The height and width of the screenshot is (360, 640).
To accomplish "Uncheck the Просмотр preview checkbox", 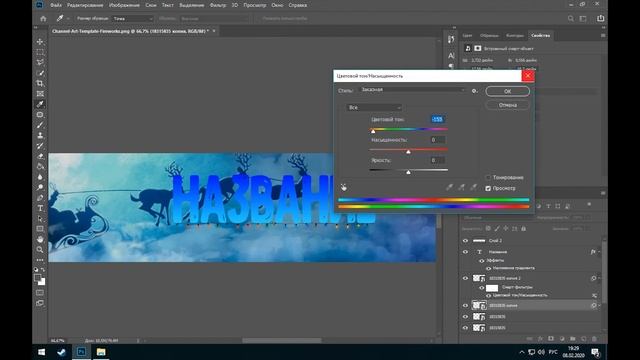I will tap(488, 188).
